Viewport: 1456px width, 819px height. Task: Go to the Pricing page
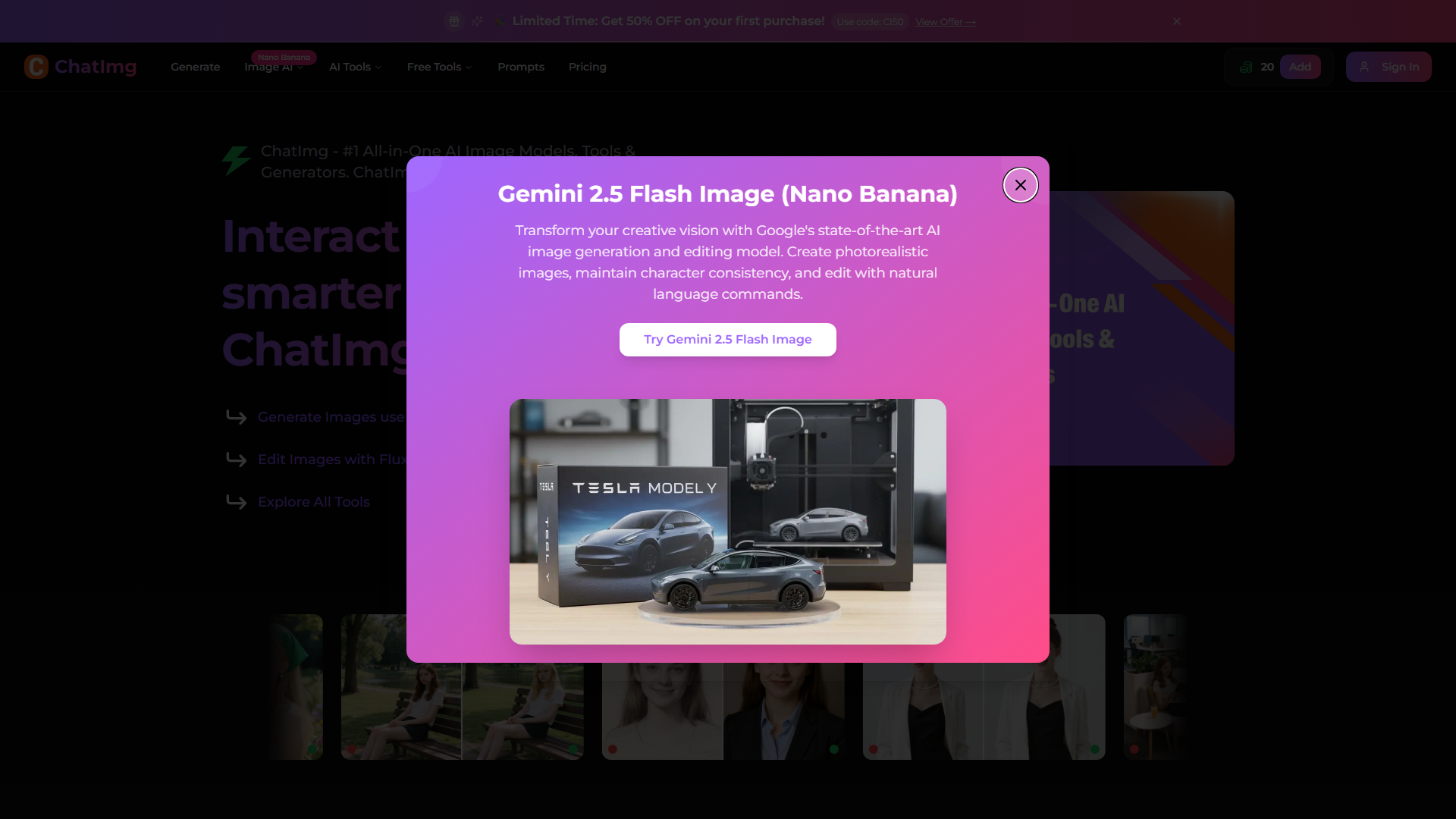click(x=587, y=67)
